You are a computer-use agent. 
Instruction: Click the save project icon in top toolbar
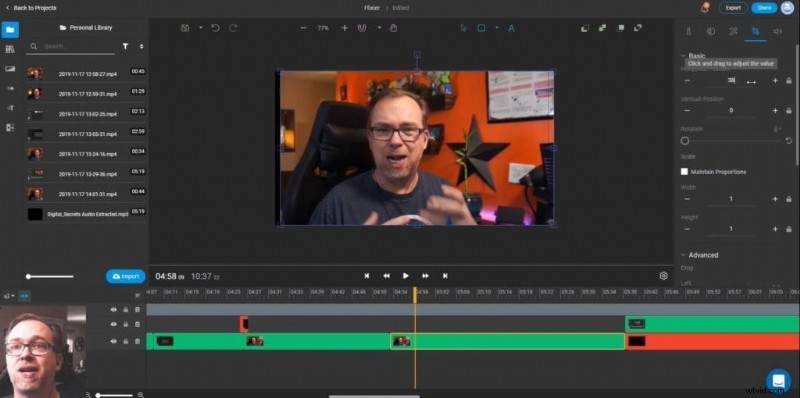[x=185, y=28]
